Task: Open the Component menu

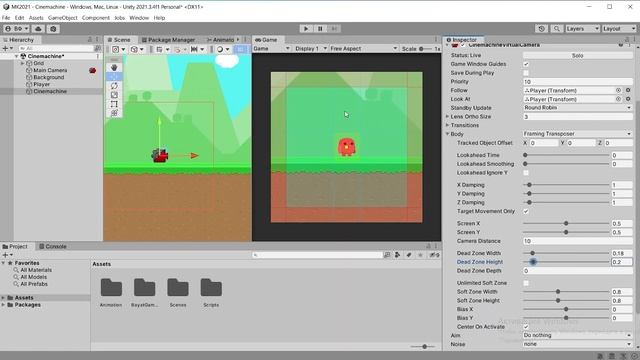Action: pos(96,18)
